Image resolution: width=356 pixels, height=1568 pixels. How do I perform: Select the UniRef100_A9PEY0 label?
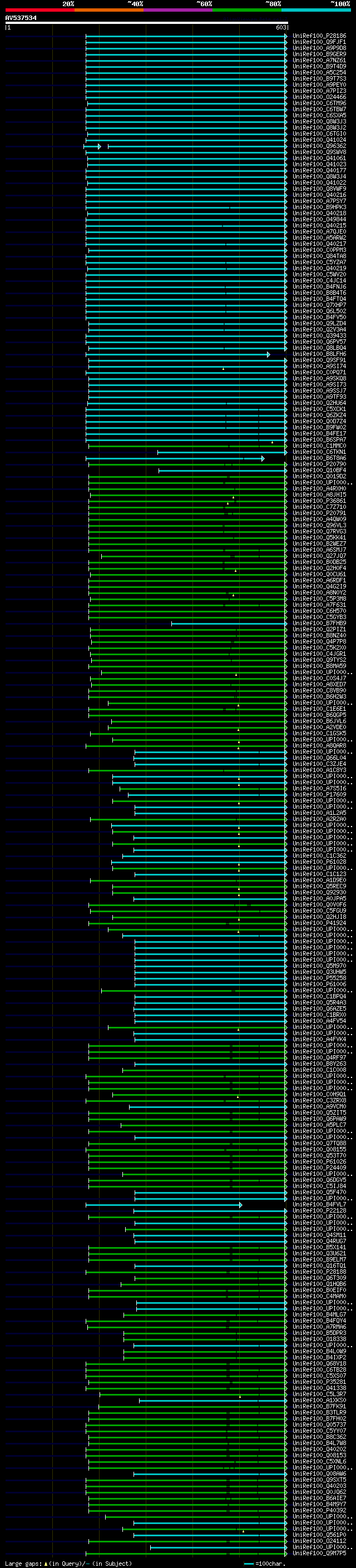pos(319,85)
